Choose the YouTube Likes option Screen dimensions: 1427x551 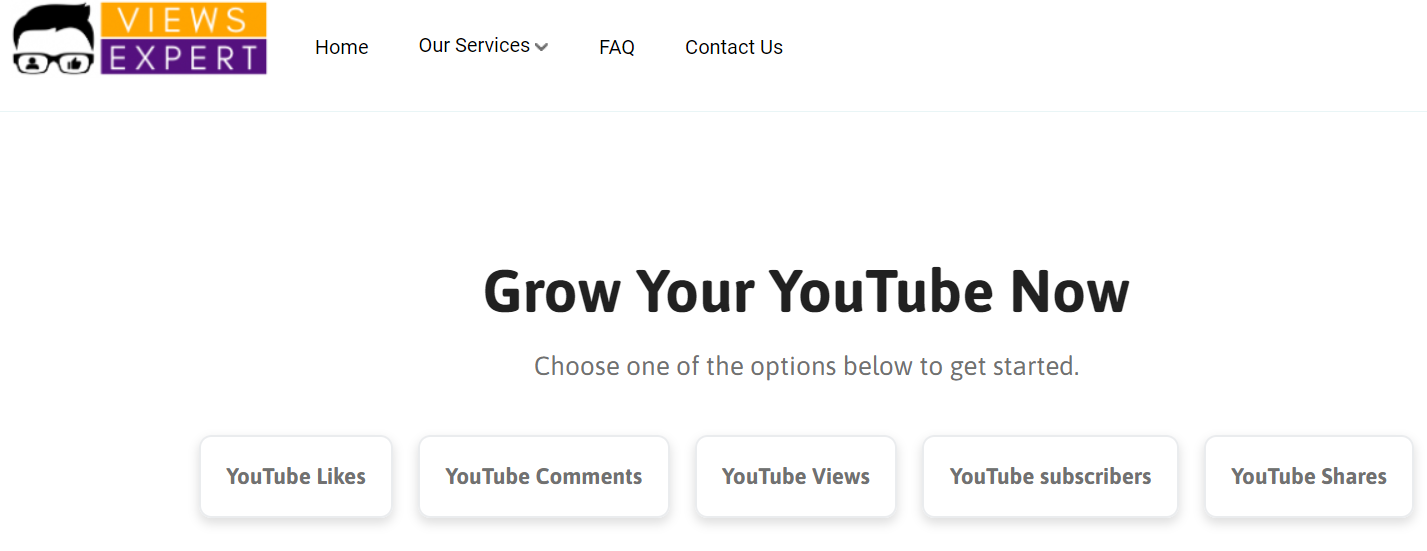pos(296,476)
